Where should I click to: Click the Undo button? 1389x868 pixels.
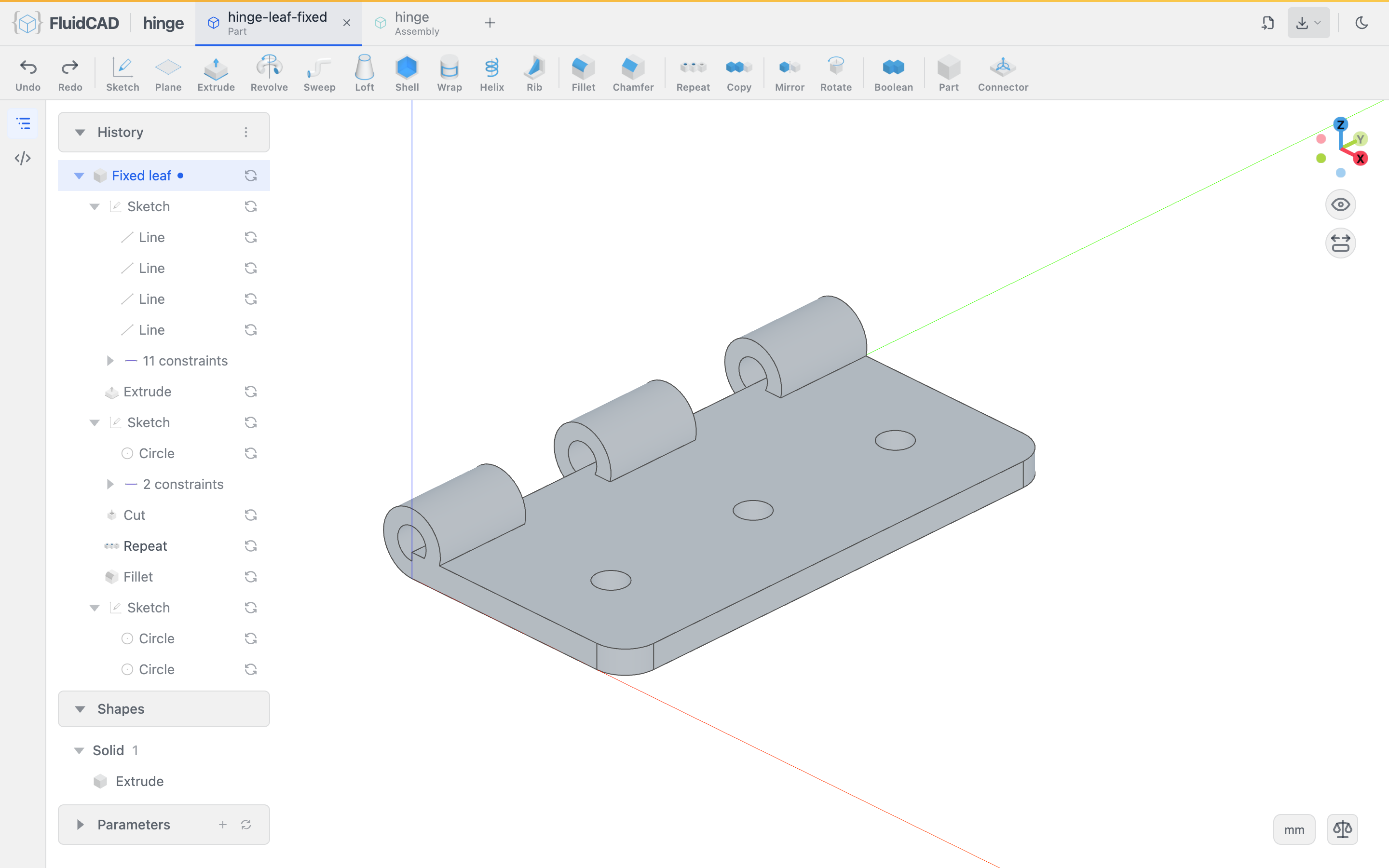[27, 73]
